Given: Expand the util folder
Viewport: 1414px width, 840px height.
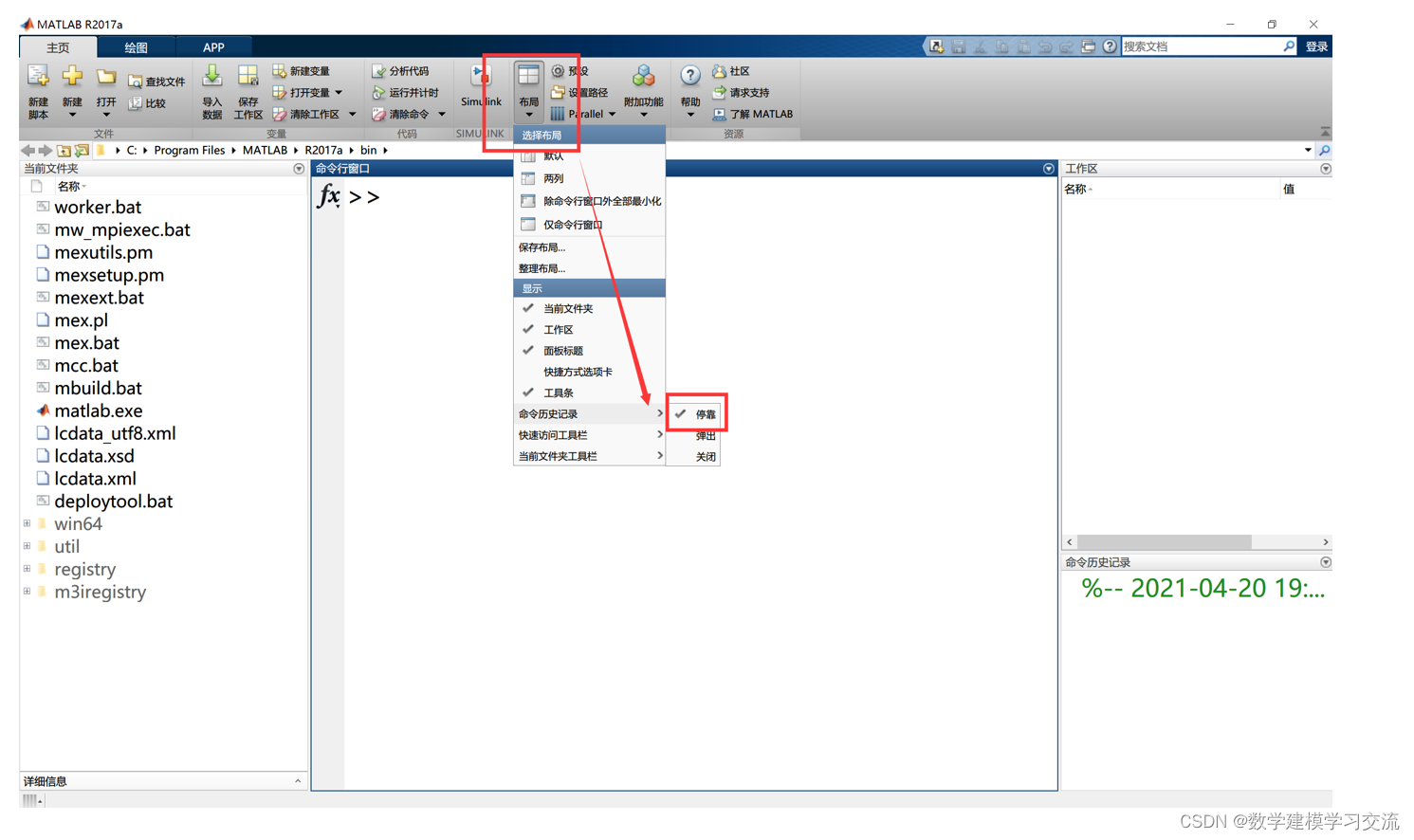Looking at the screenshot, I should point(27,546).
